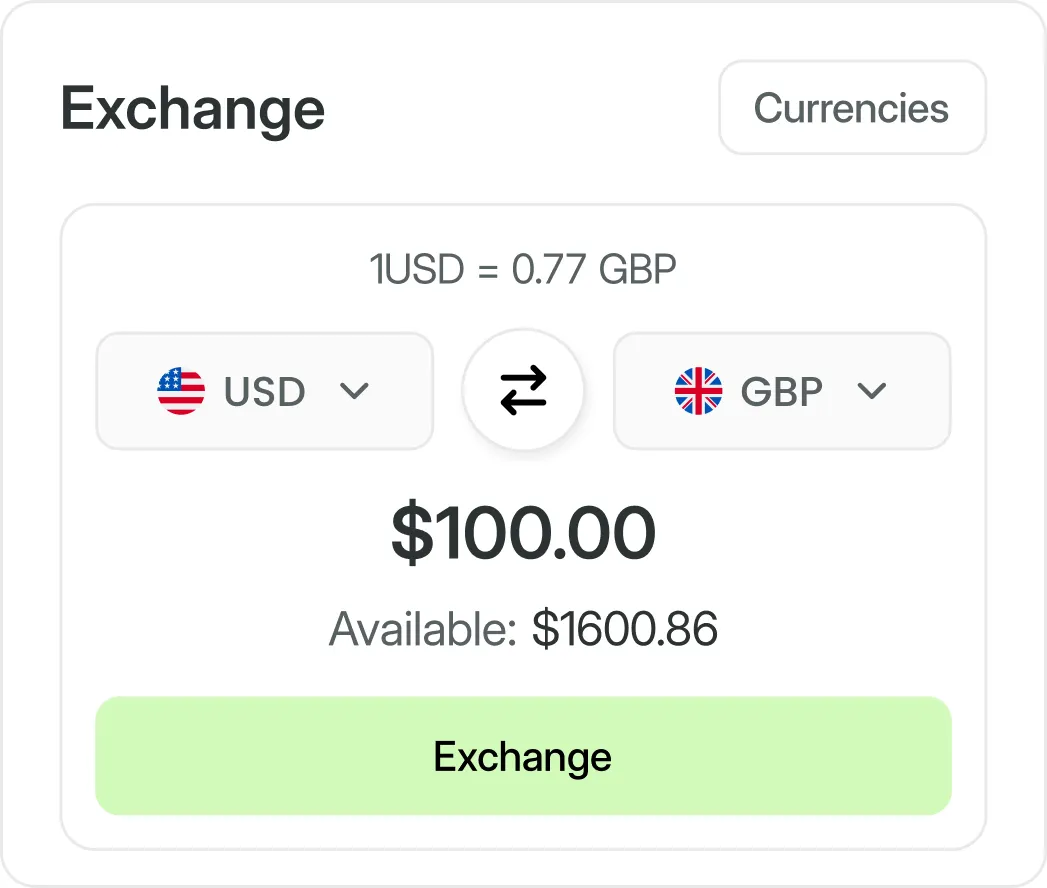1047x888 pixels.
Task: Click the Available: $1600.86 balance text
Action: pos(524,630)
